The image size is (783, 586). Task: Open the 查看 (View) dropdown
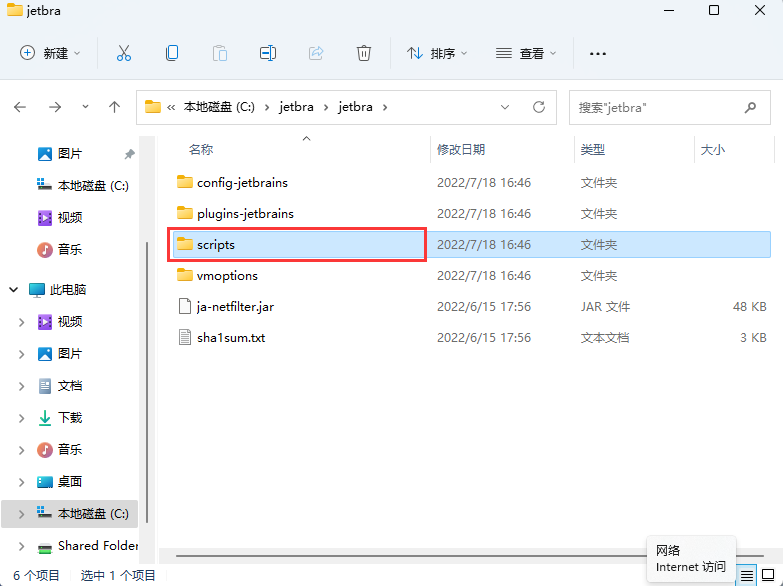(x=525, y=53)
